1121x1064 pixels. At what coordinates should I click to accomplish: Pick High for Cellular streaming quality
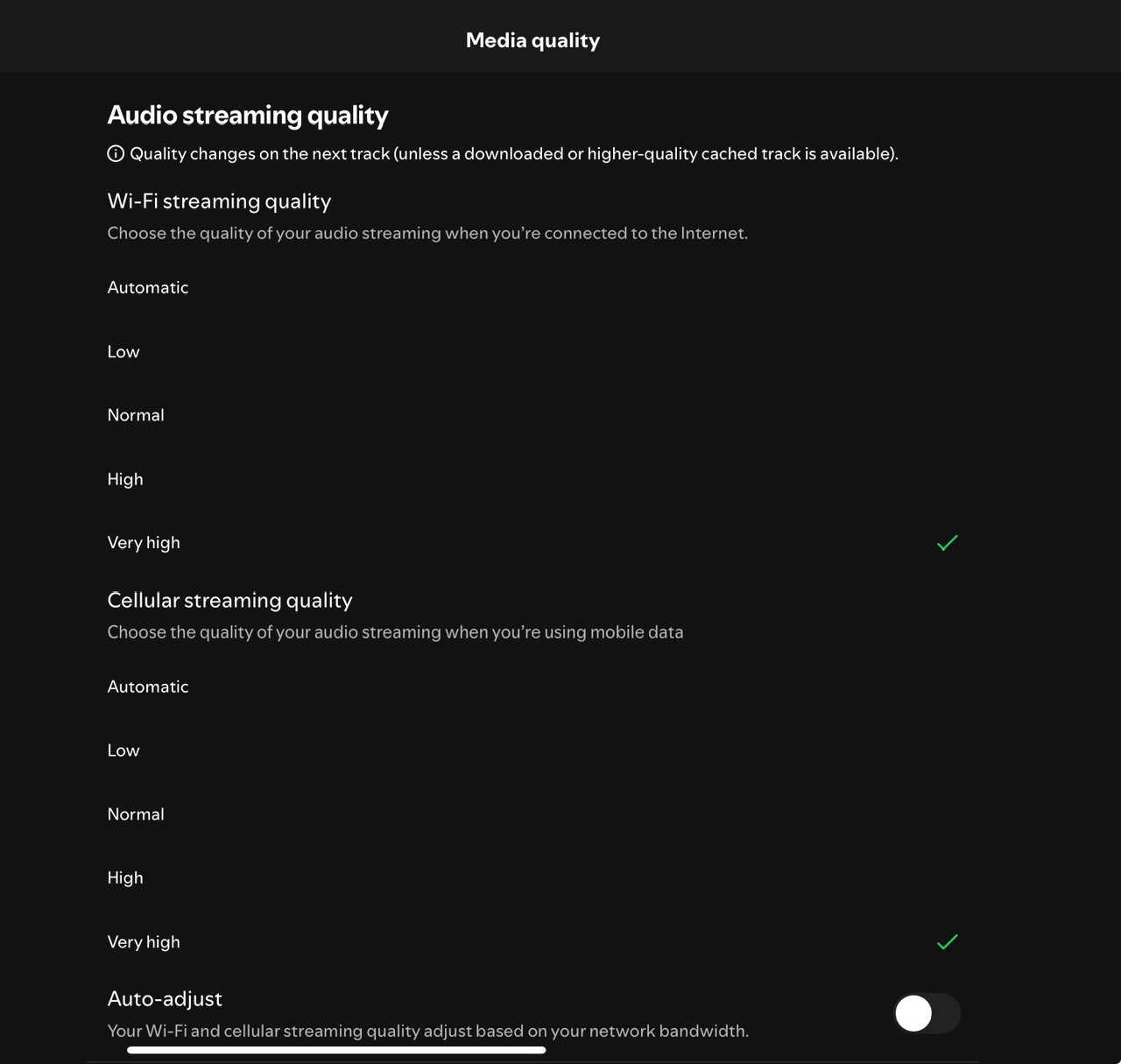(125, 878)
